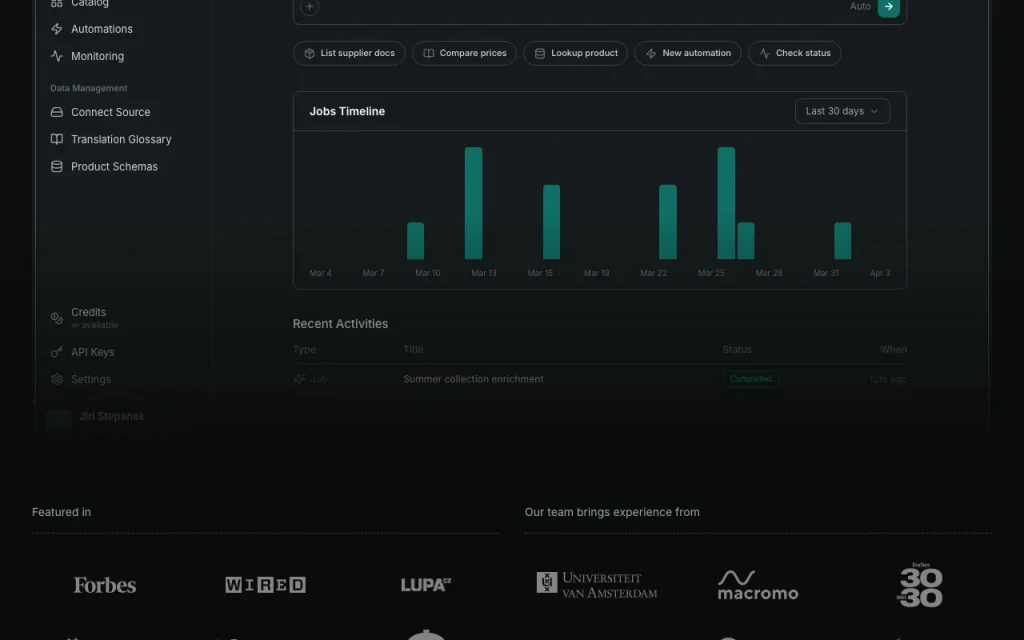Click the List supplier docs chip

pos(349,54)
